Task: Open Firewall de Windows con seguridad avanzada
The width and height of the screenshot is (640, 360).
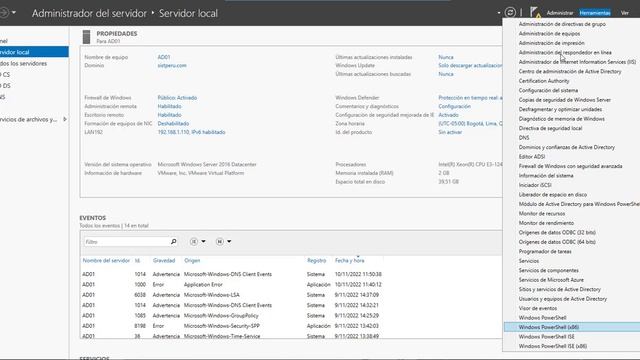Action: (x=570, y=166)
